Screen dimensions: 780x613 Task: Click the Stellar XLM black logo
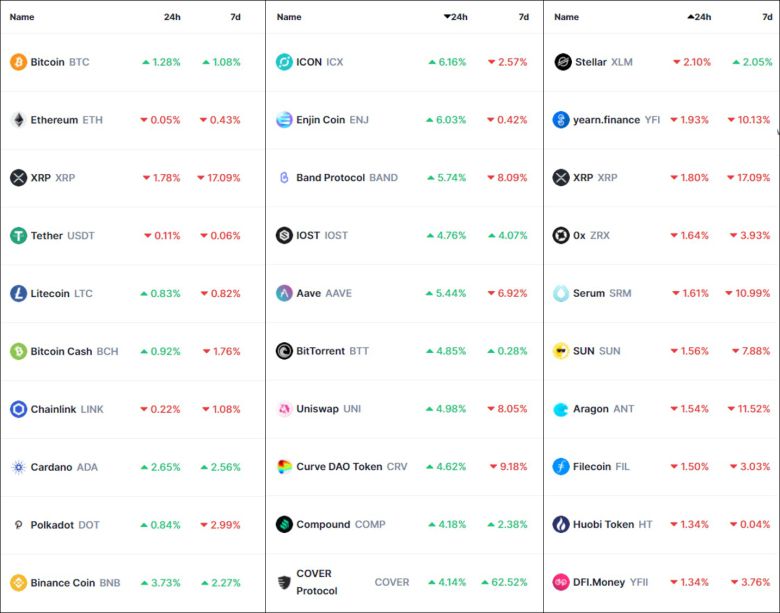click(562, 62)
